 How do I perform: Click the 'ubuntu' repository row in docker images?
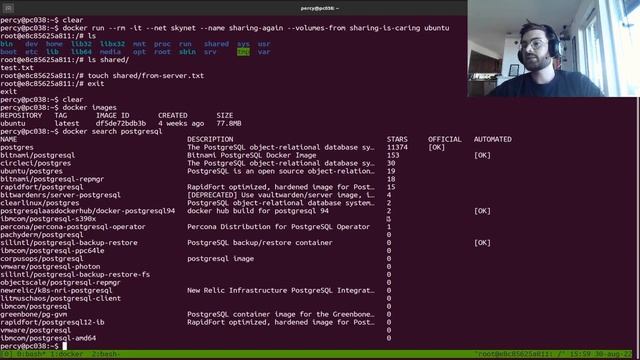[x=121, y=124]
